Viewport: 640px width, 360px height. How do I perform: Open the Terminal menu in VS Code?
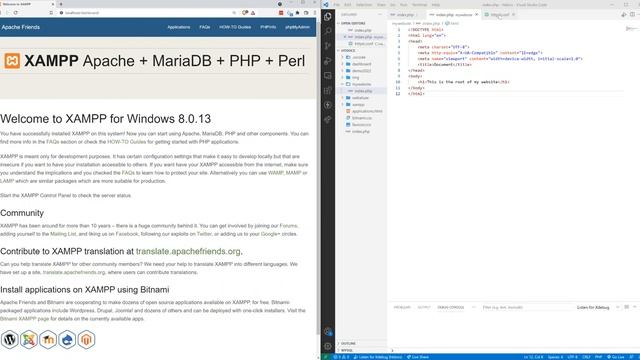[419, 4]
